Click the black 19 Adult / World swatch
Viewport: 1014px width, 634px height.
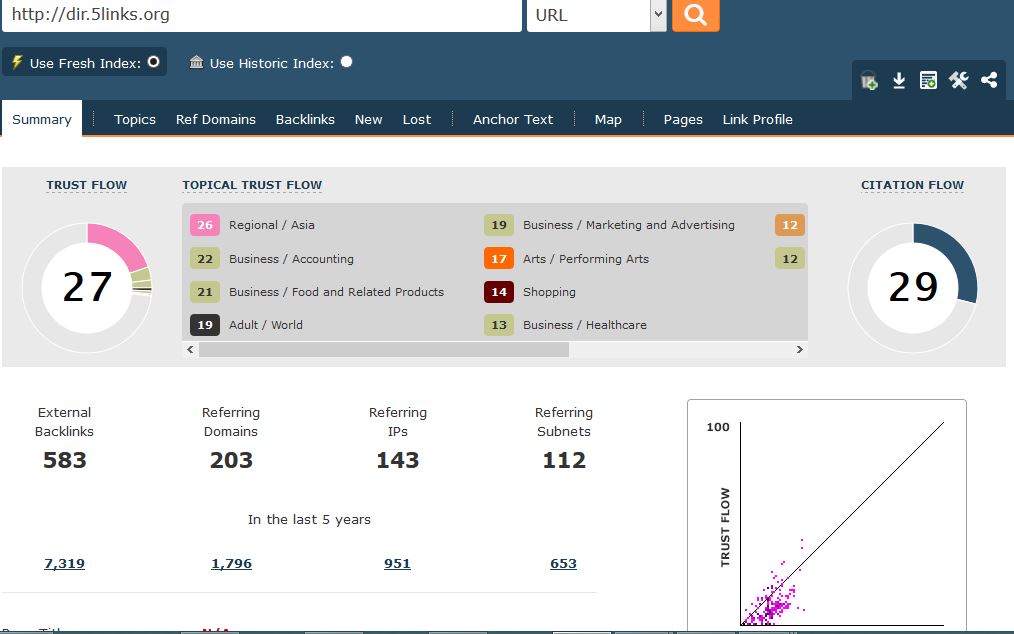(x=205, y=325)
